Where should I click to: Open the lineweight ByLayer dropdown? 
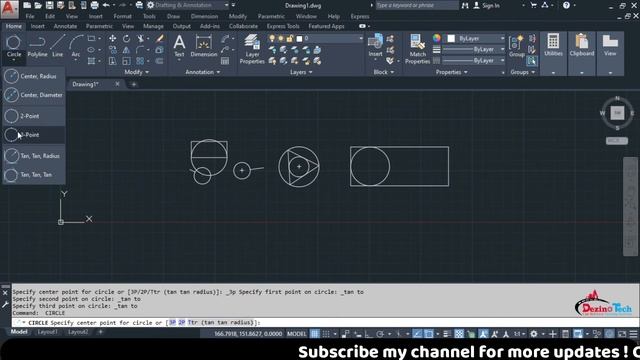coord(473,49)
